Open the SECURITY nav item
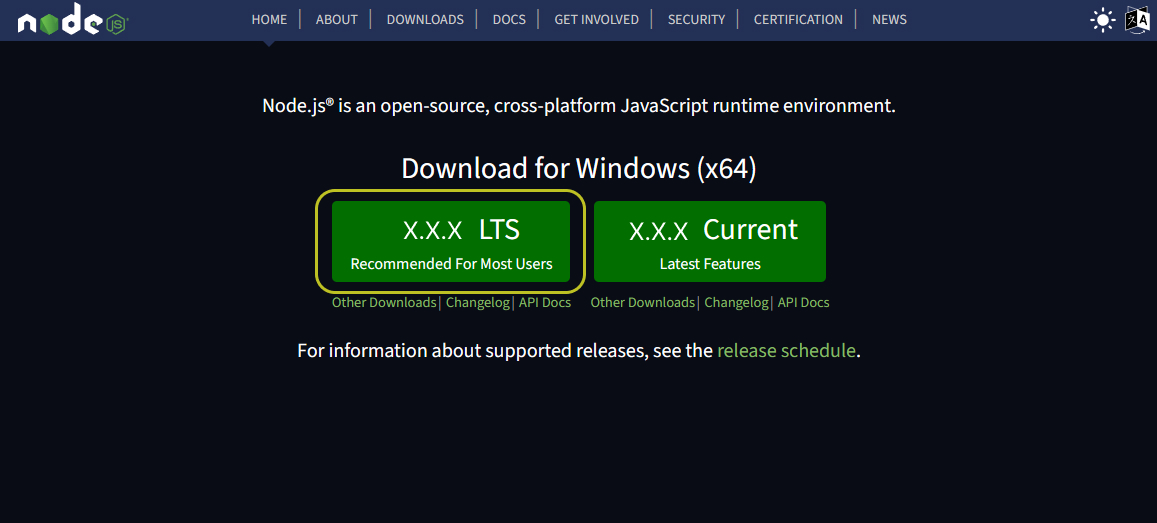The height and width of the screenshot is (523, 1157). point(697,20)
